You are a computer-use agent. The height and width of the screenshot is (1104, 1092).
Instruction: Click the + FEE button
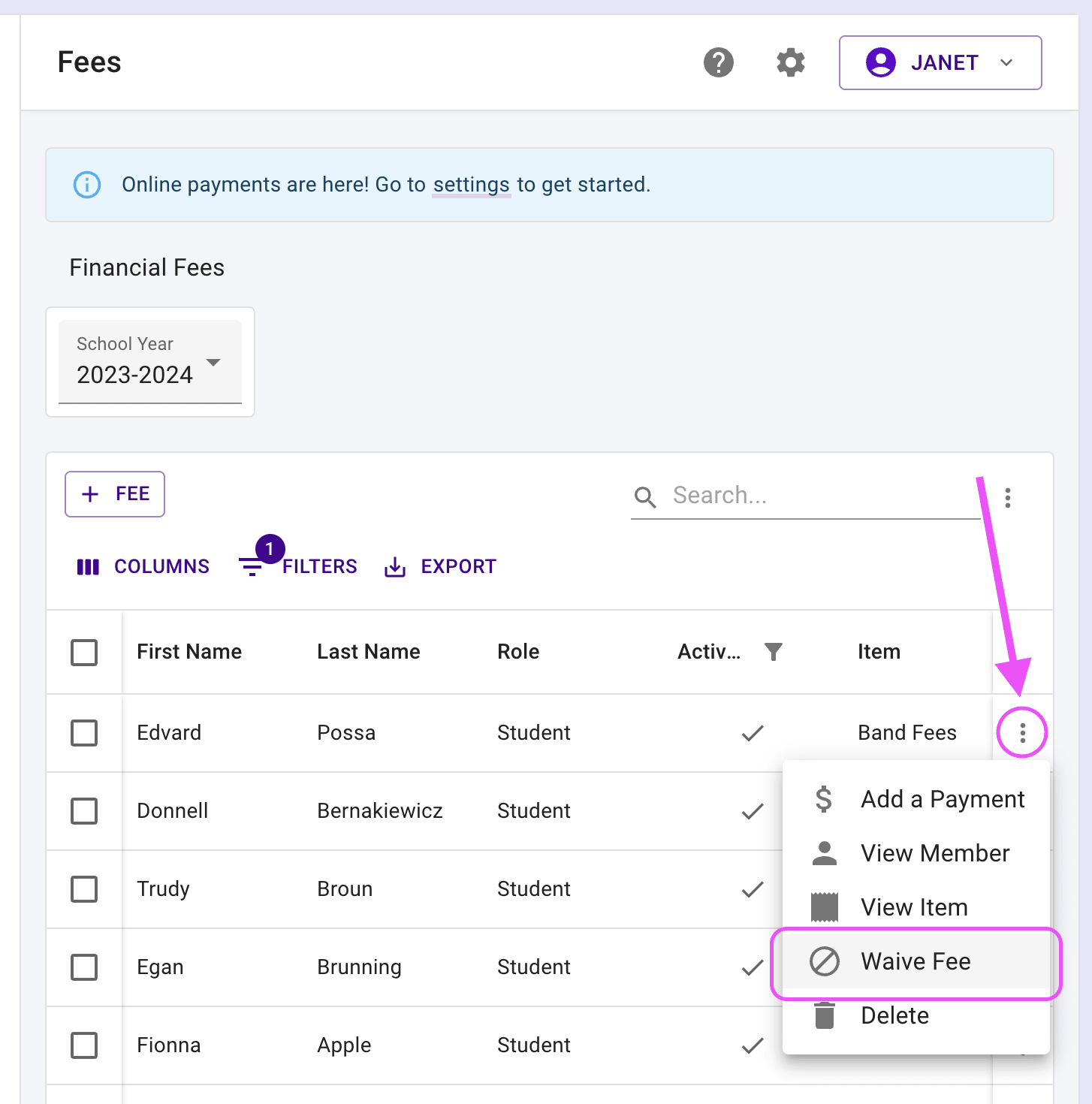point(115,494)
